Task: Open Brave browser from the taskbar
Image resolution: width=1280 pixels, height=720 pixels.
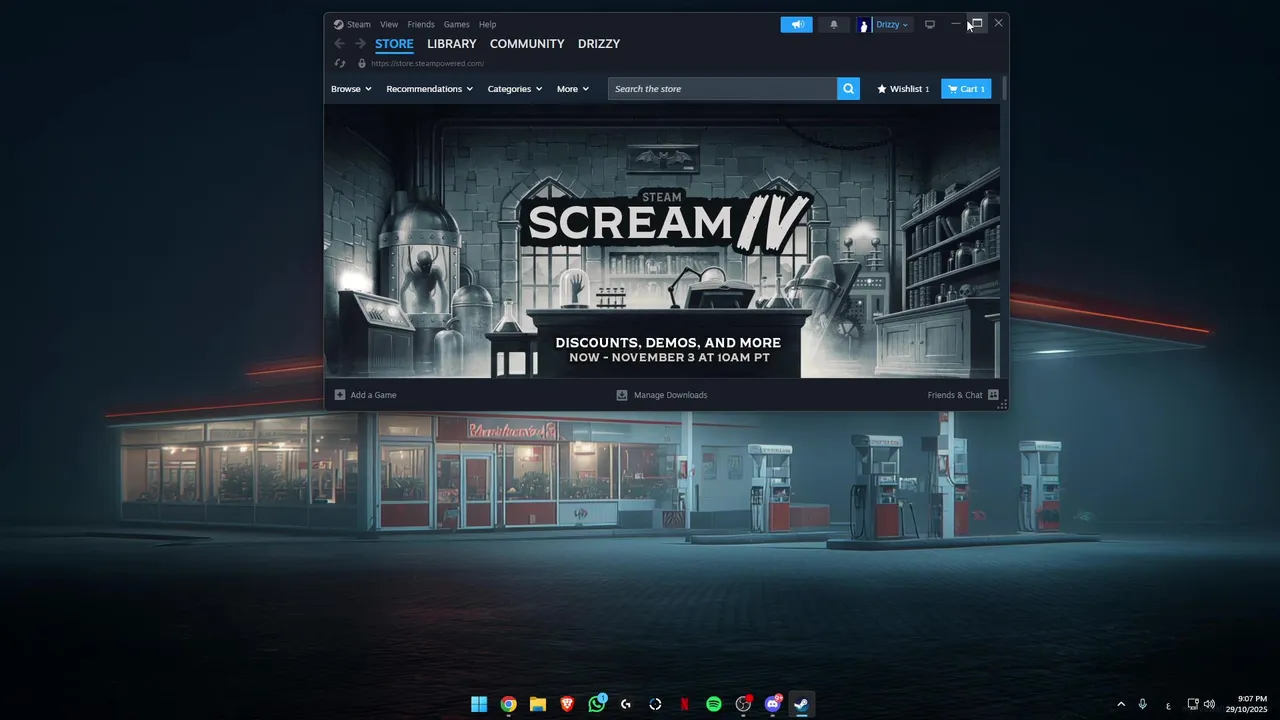Action: point(567,704)
